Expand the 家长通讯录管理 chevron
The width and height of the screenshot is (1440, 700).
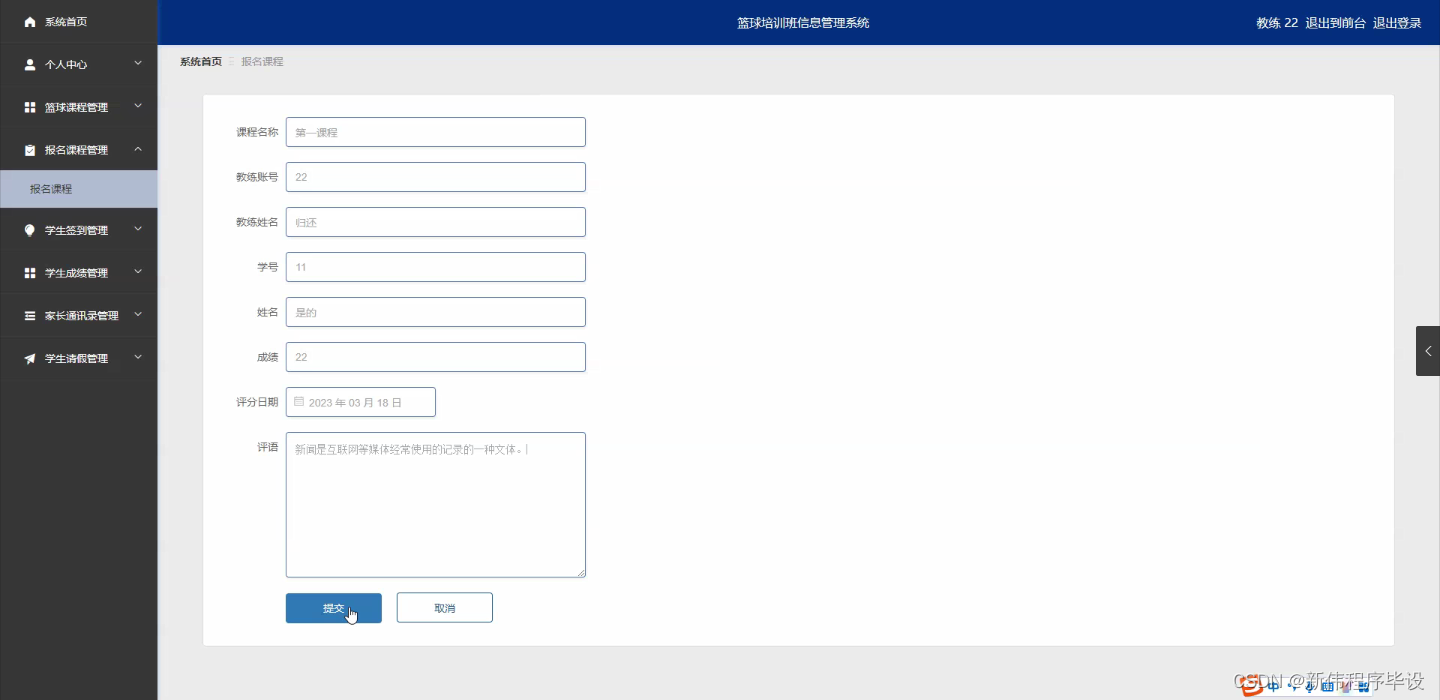click(138, 315)
